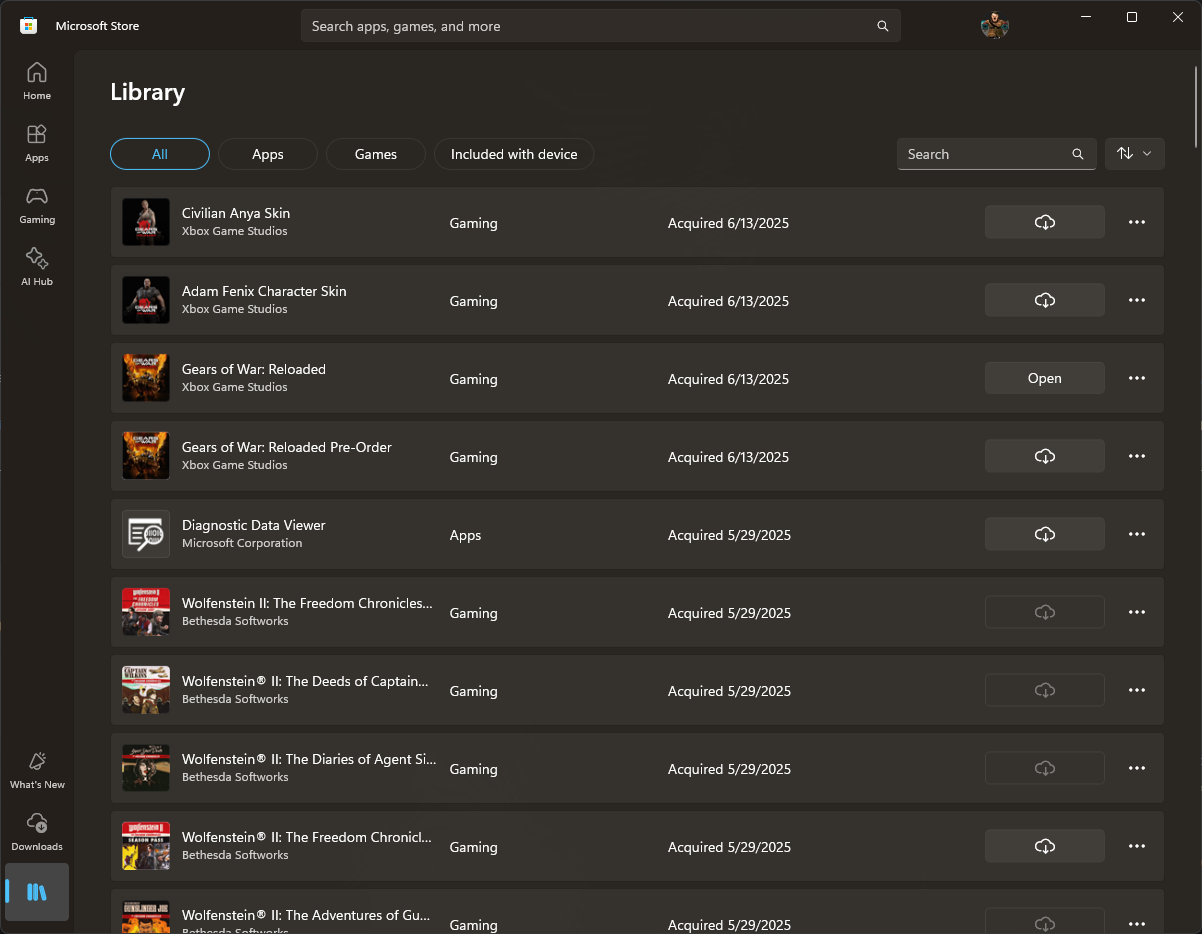Click the Adam Fenix Character Skin title

pos(264,291)
